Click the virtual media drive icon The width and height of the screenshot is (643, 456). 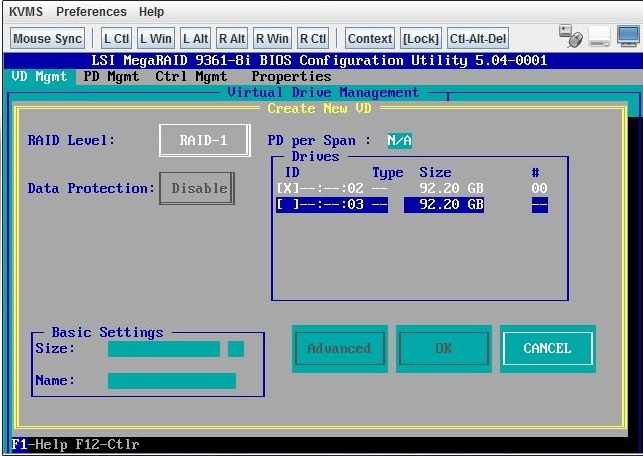click(x=600, y=36)
